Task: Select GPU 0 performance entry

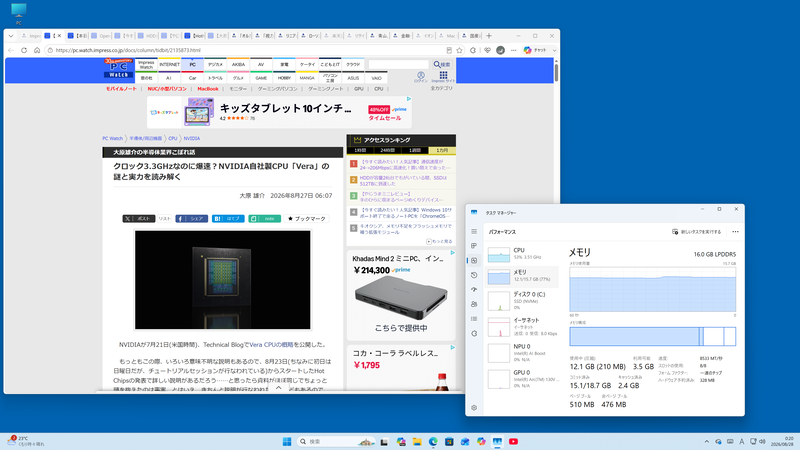Action: pyautogui.click(x=522, y=379)
